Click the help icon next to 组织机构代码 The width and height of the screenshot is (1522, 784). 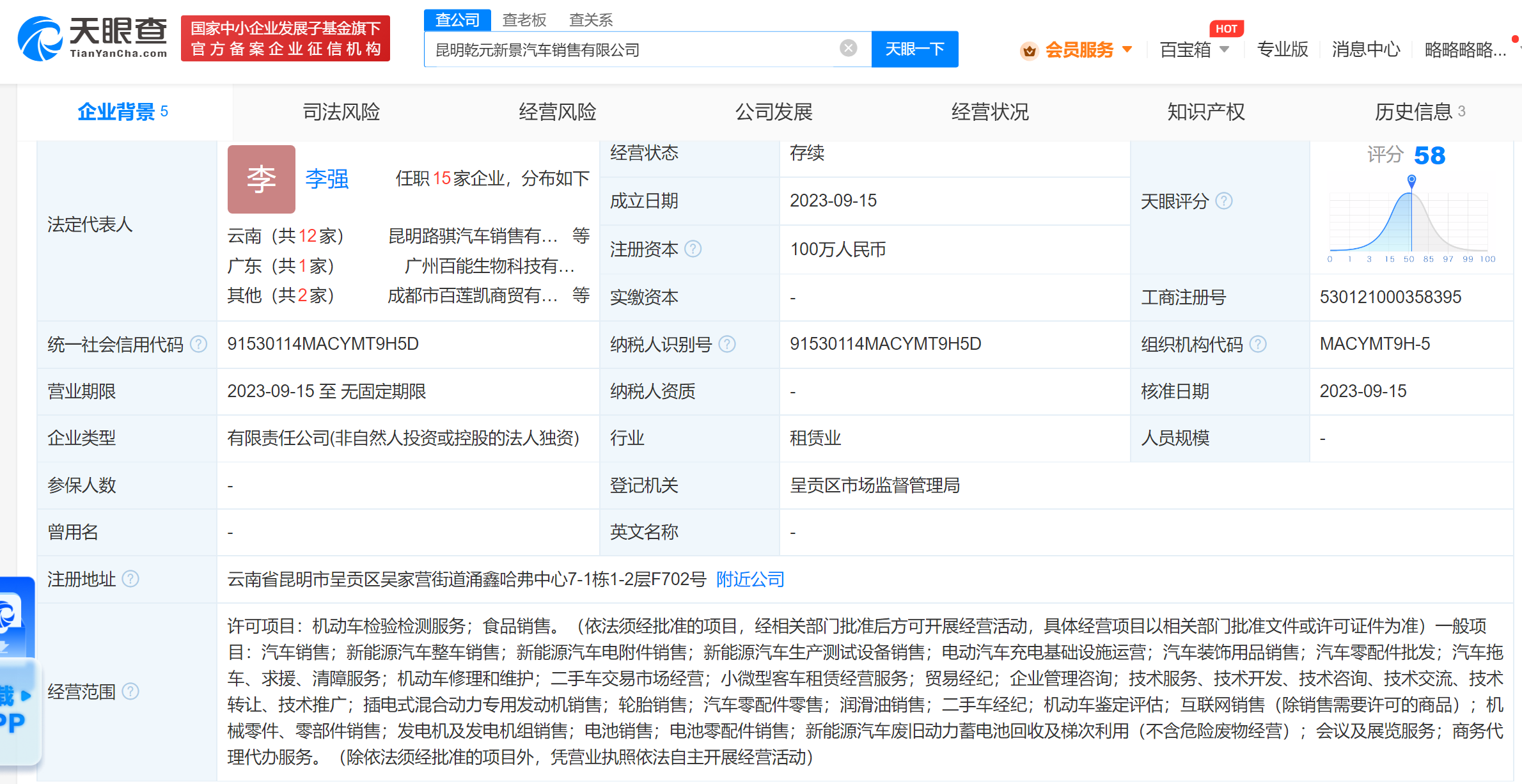(x=1258, y=345)
